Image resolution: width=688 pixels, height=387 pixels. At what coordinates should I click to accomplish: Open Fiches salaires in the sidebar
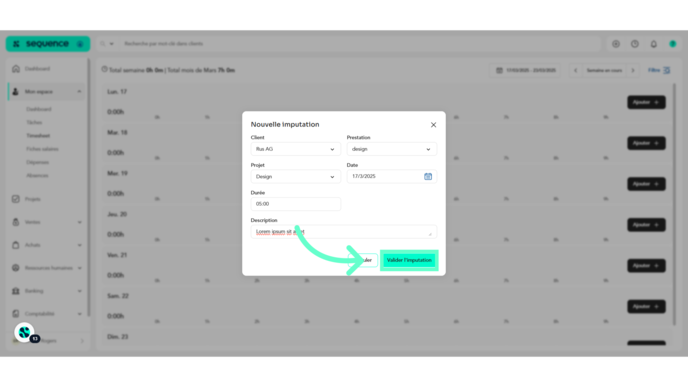(42, 149)
